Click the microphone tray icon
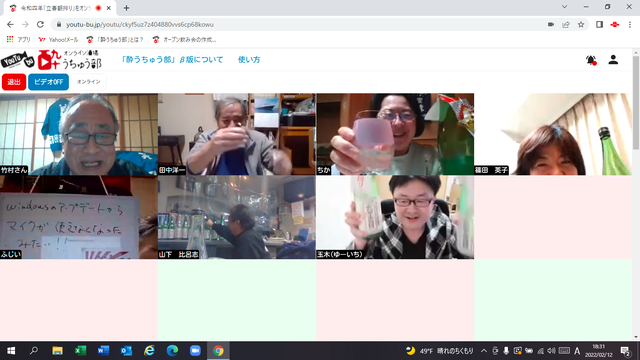Viewport: 640px width, 360px height. (x=506, y=351)
